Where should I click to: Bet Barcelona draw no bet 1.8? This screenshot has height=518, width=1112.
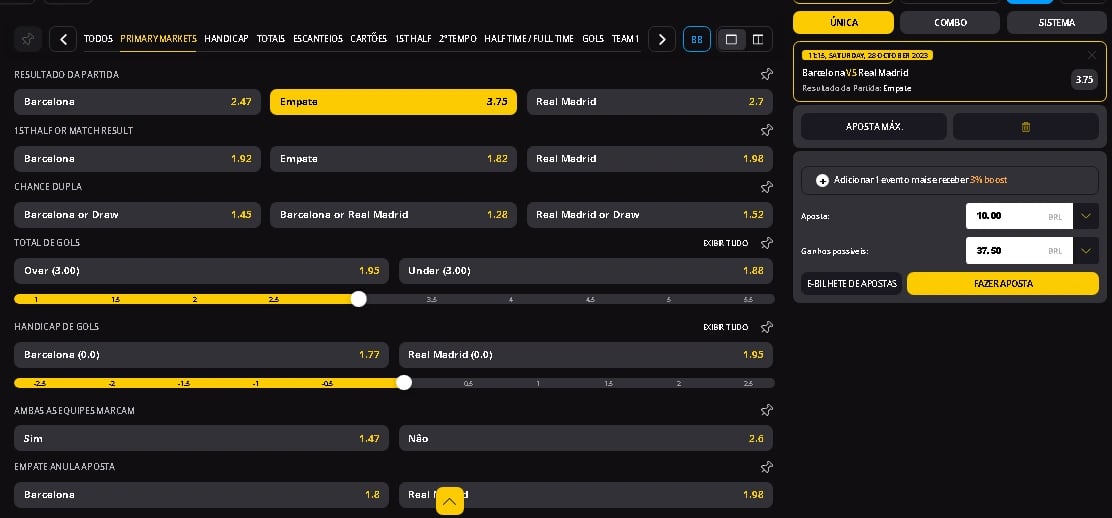pyautogui.click(x=201, y=495)
